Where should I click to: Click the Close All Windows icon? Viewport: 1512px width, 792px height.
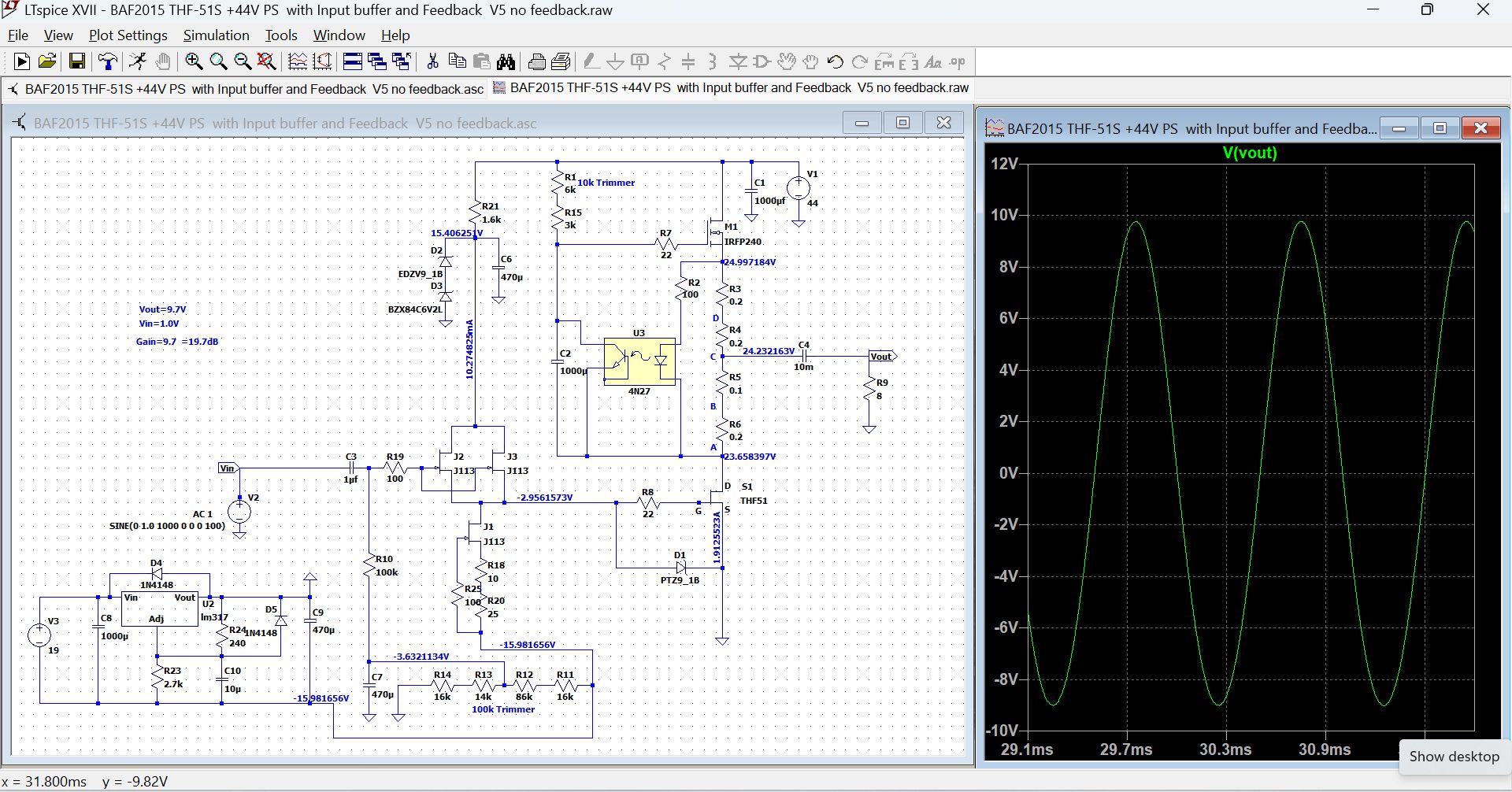402,61
